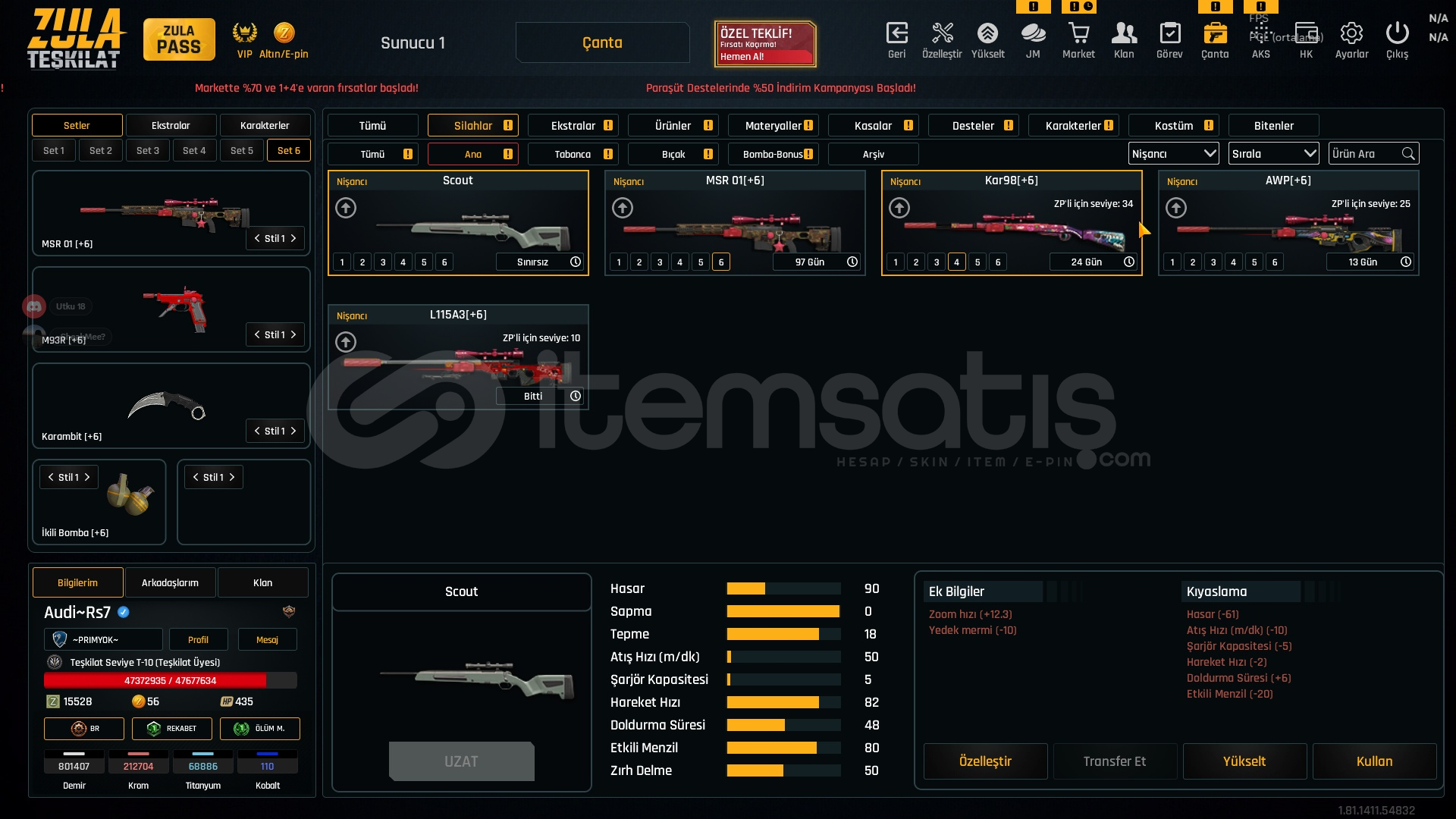Viewport: 1456px width, 819px height.
Task: Click the red experience progress bar
Action: 170,680
